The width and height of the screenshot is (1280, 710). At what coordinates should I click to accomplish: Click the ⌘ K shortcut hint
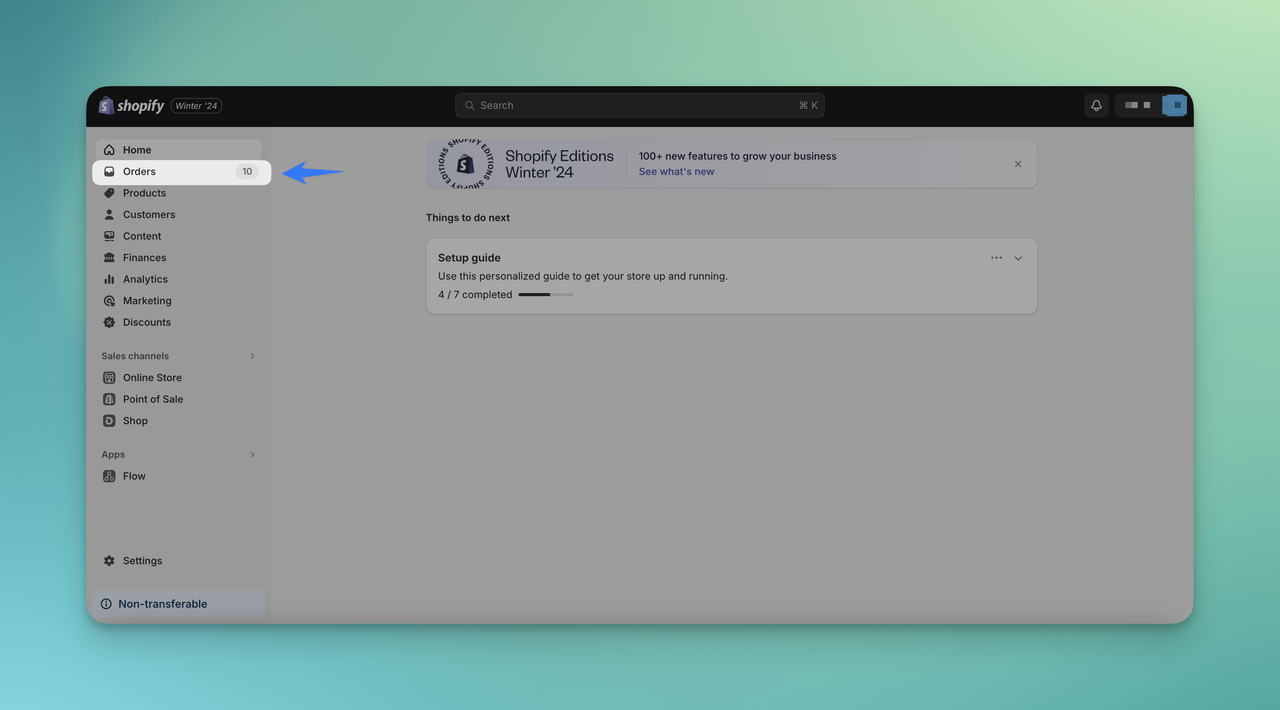point(808,106)
